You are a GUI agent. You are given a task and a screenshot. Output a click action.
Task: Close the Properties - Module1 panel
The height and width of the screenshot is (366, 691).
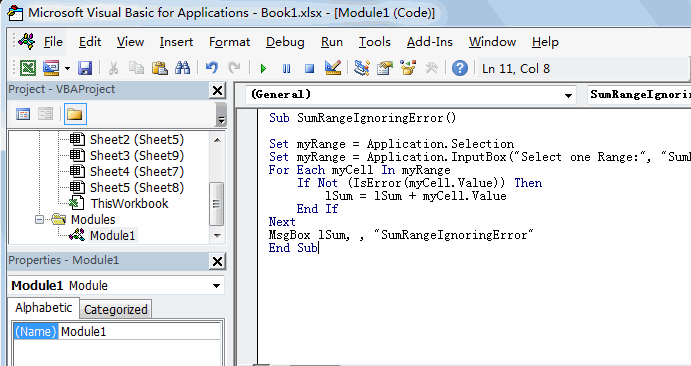pyautogui.click(x=217, y=262)
